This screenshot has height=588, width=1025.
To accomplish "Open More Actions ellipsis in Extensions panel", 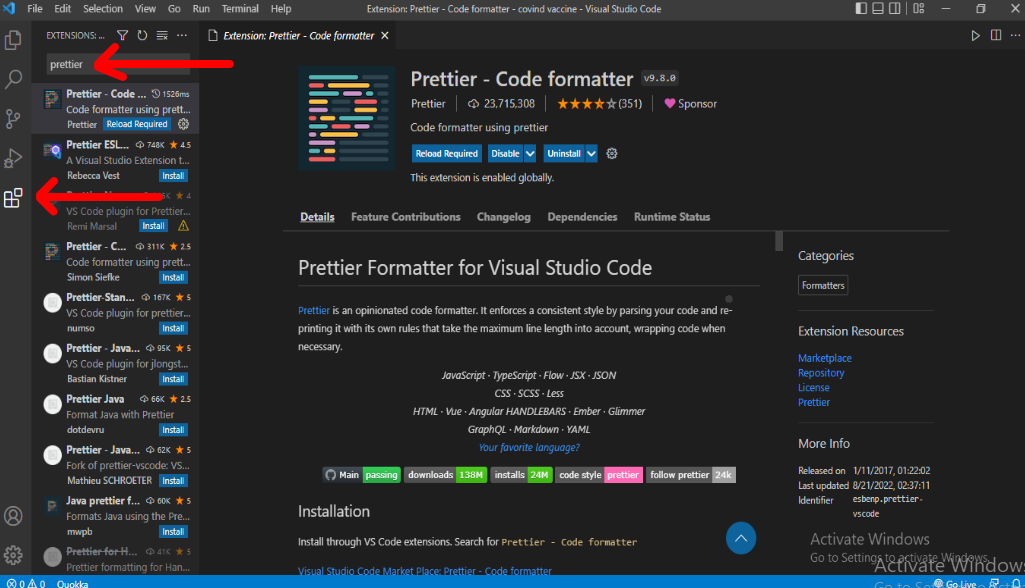I will (180, 35).
